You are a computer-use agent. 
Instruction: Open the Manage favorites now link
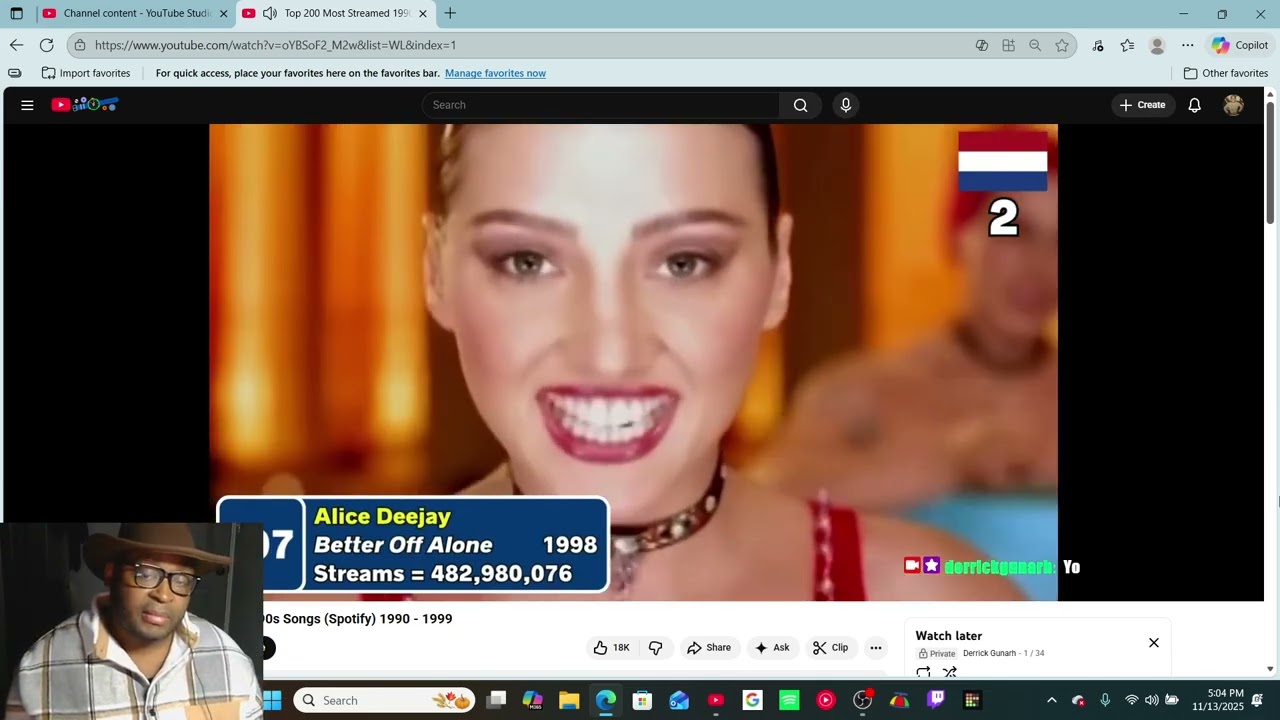(495, 73)
